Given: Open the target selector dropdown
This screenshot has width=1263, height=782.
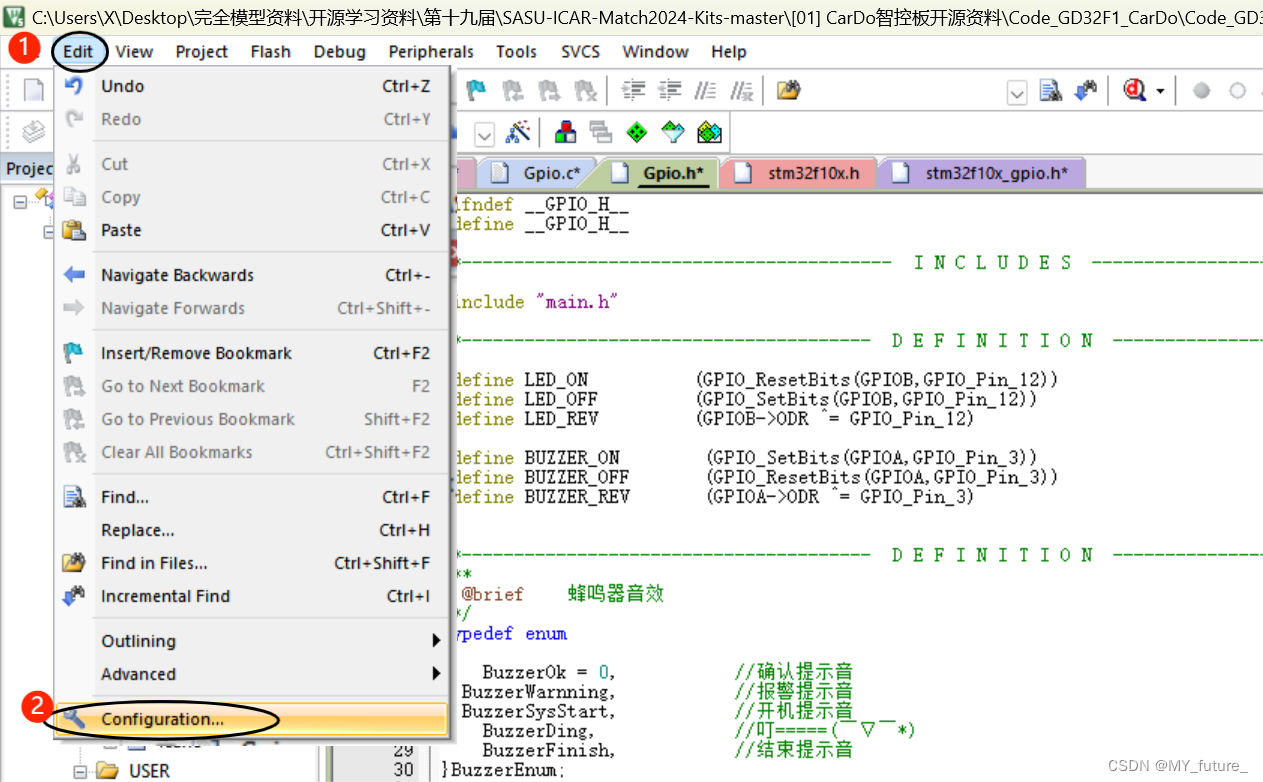Looking at the screenshot, I should 484,133.
